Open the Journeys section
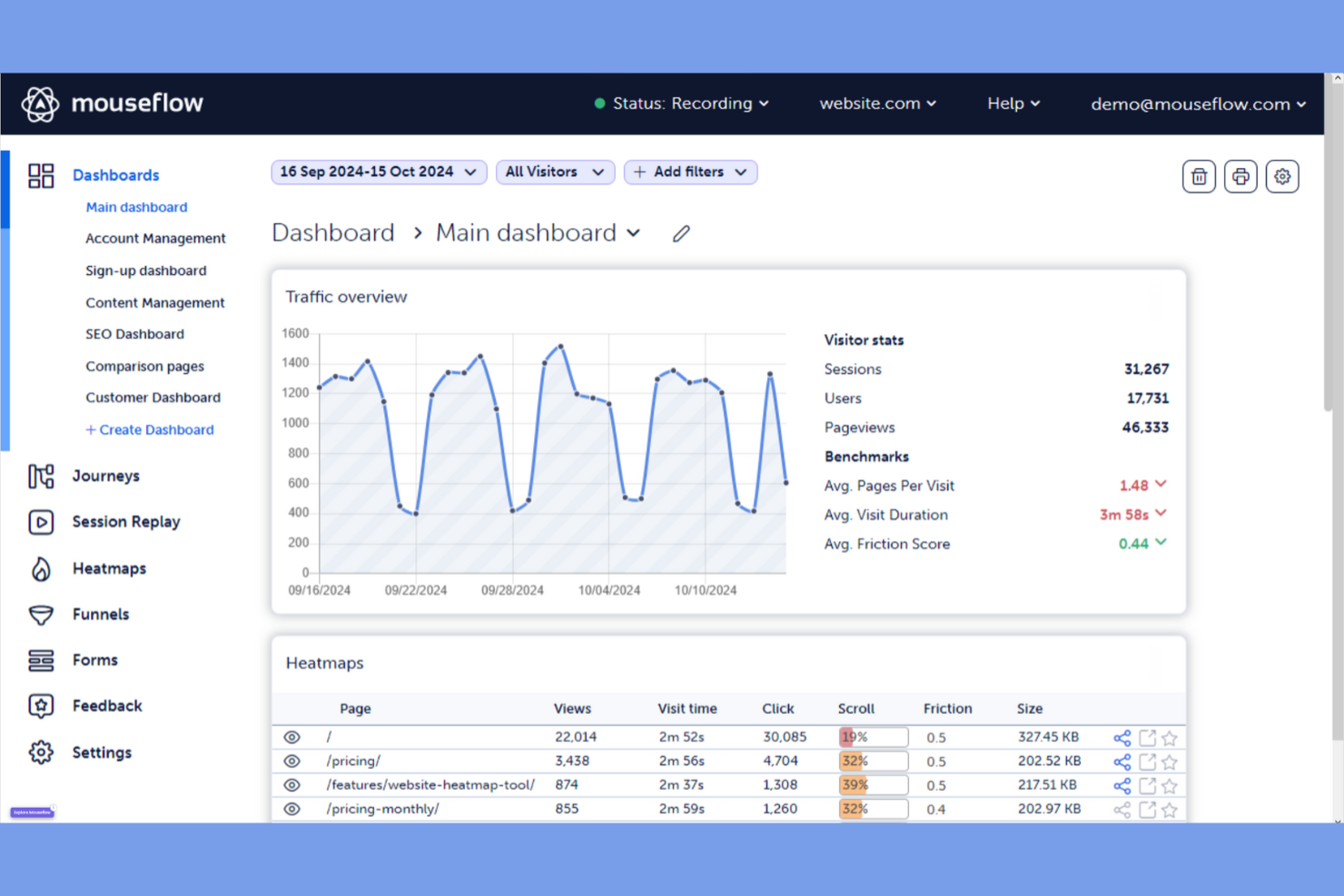This screenshot has width=1344, height=896. point(105,476)
